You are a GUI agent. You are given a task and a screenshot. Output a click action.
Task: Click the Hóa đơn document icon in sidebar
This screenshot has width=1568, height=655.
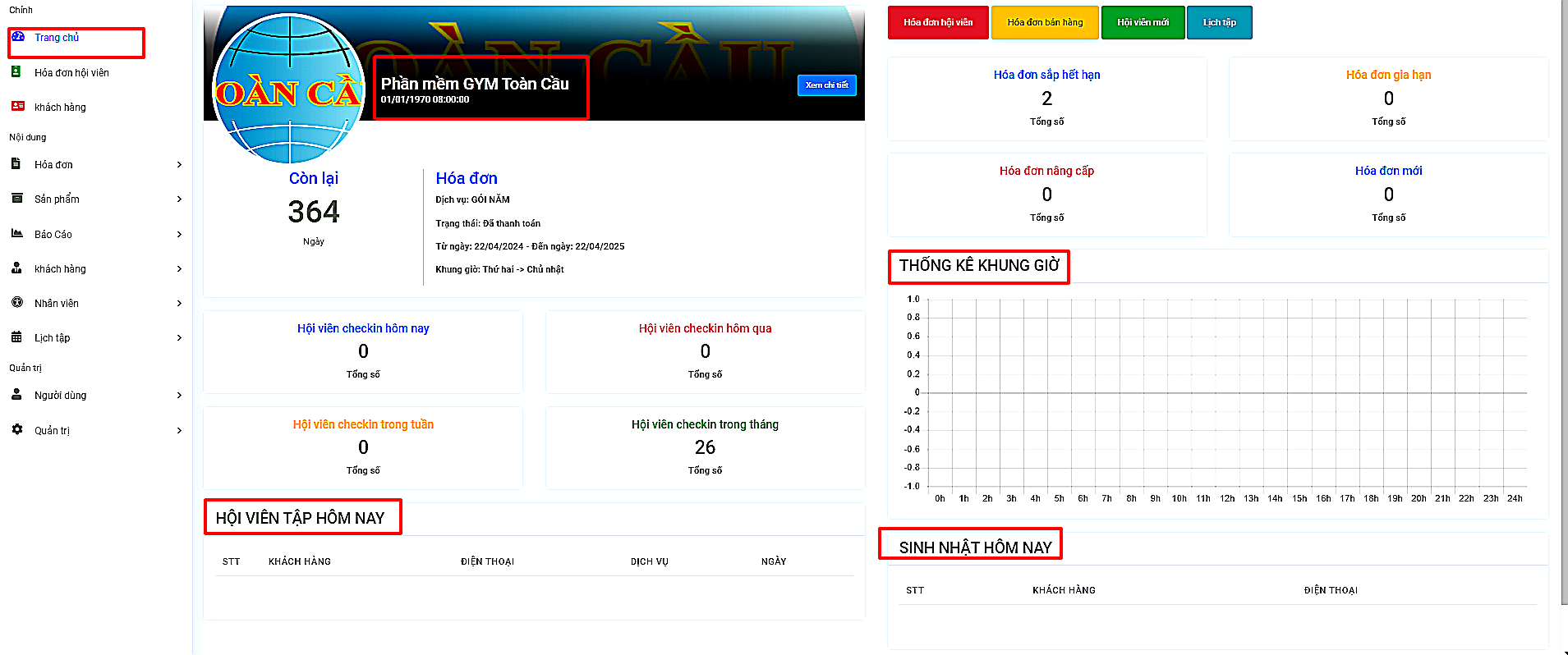pos(16,164)
